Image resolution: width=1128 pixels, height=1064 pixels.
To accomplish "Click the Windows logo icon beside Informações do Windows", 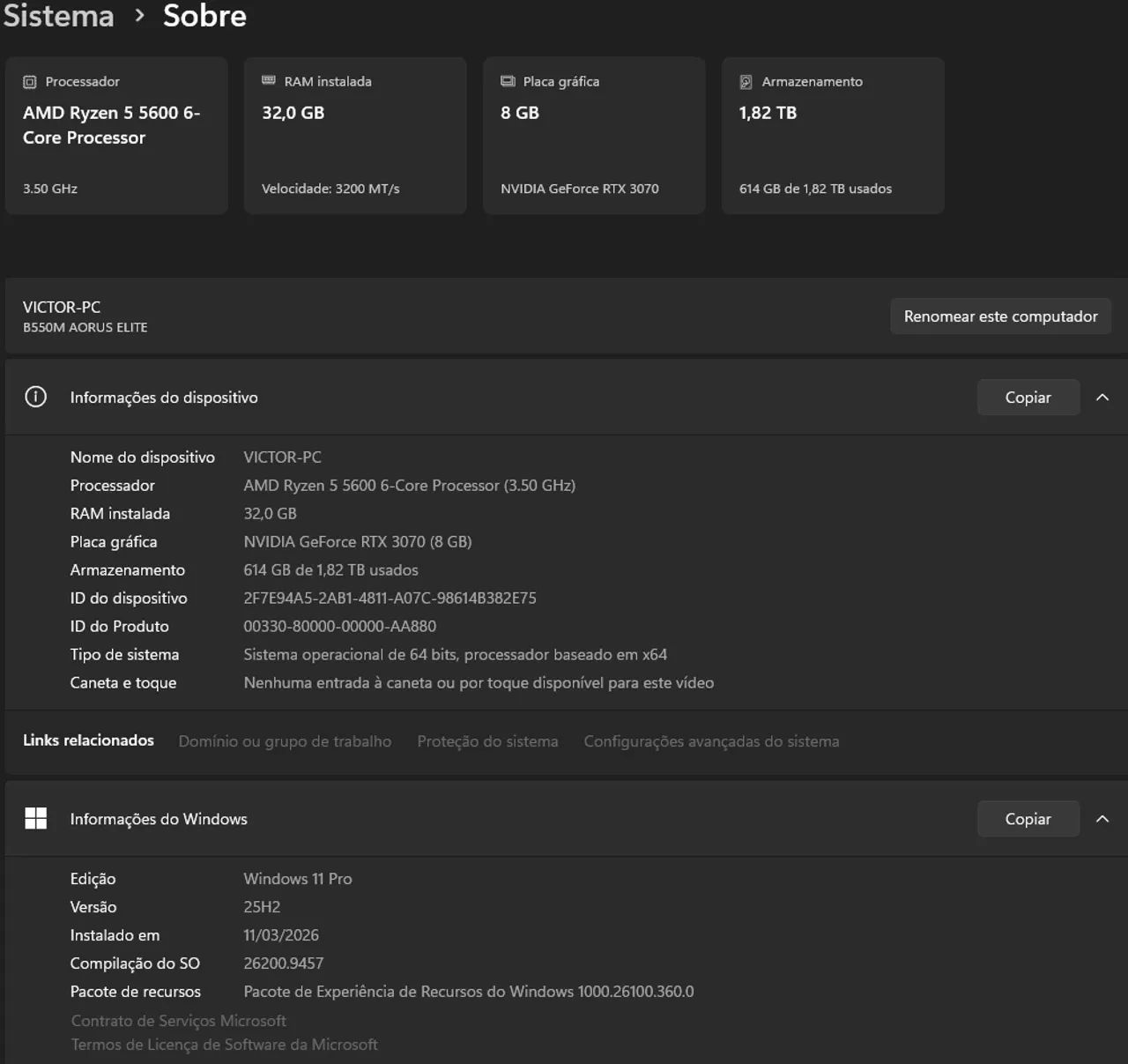I will coord(35,818).
